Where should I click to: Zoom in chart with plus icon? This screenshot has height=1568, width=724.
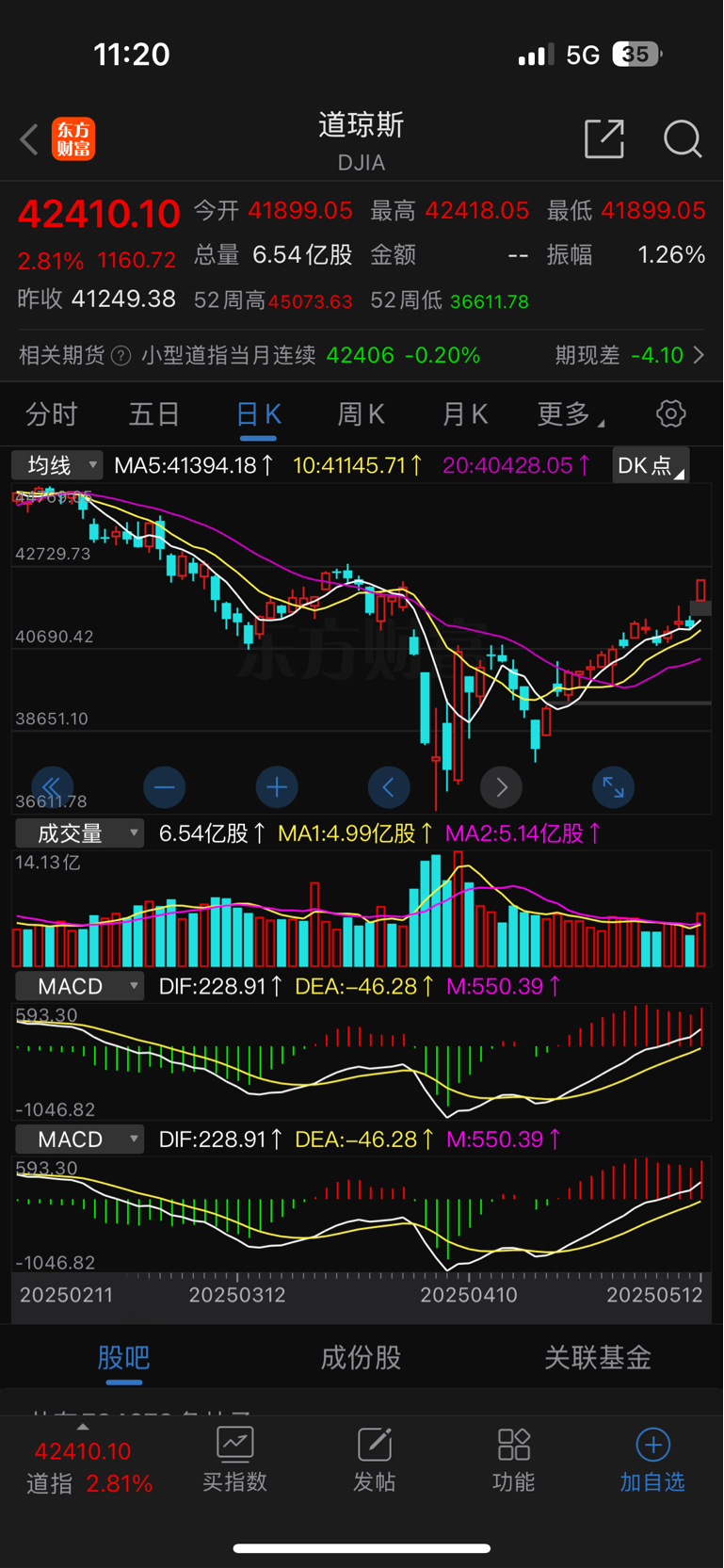(x=277, y=787)
